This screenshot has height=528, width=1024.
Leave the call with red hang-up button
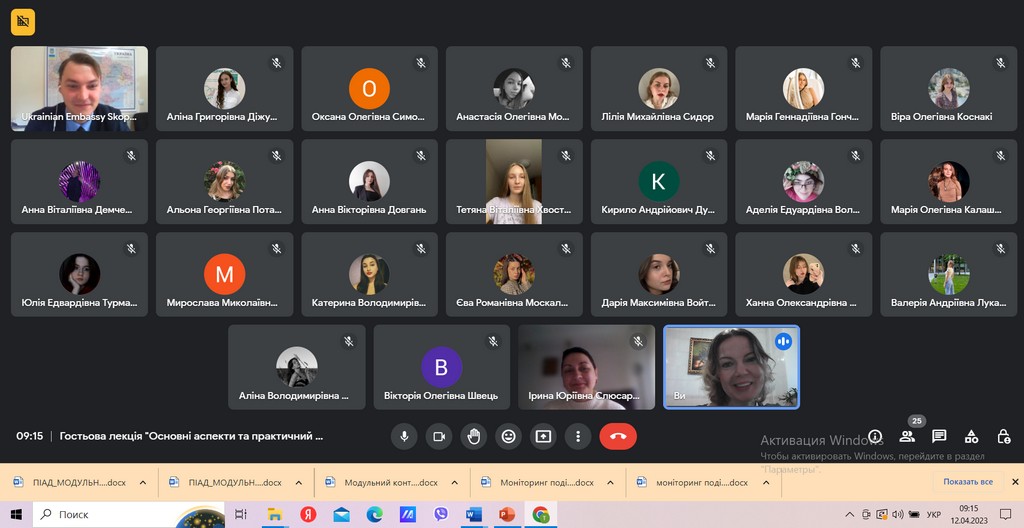618,436
